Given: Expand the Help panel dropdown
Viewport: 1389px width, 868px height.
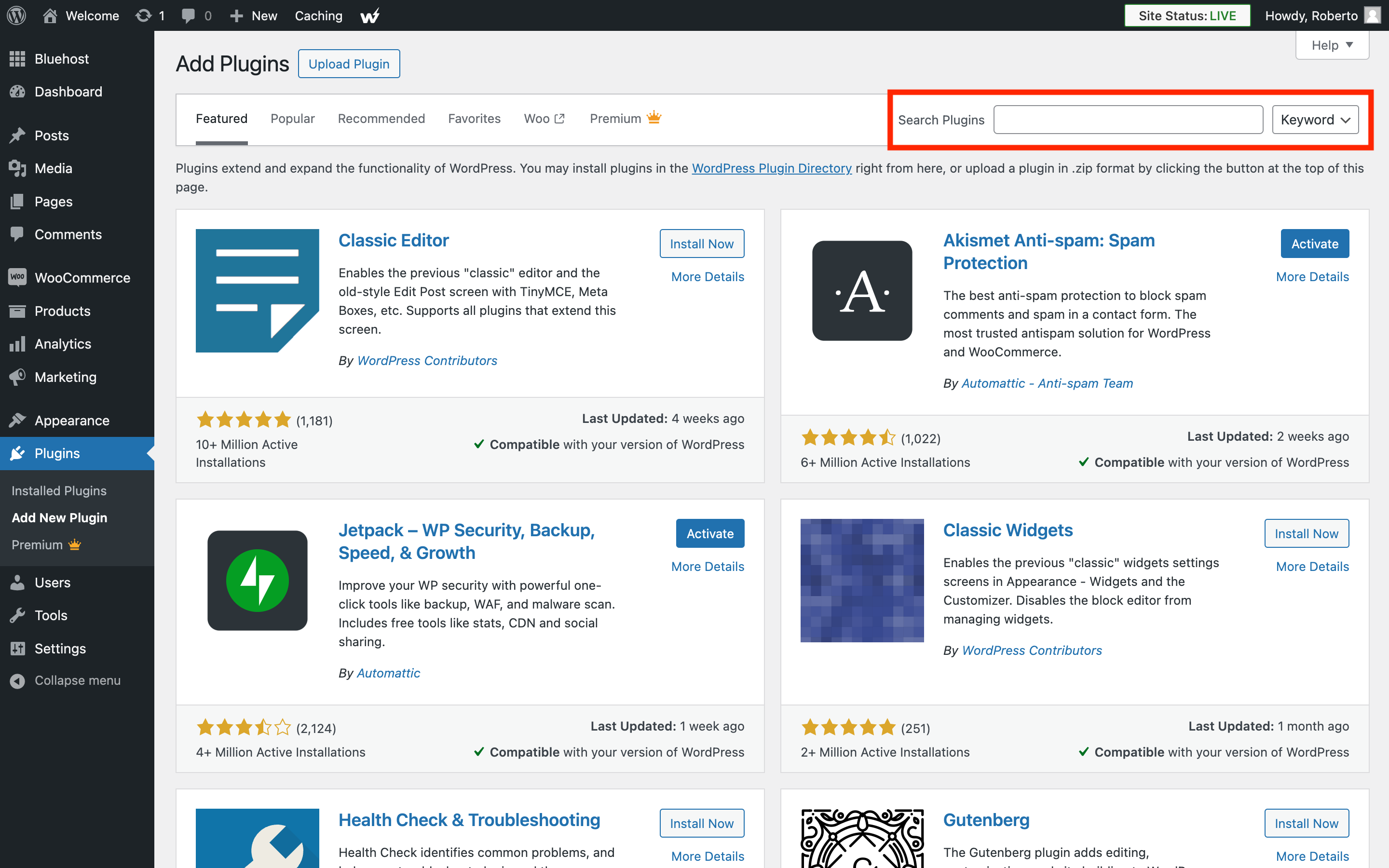Looking at the screenshot, I should coord(1332,45).
